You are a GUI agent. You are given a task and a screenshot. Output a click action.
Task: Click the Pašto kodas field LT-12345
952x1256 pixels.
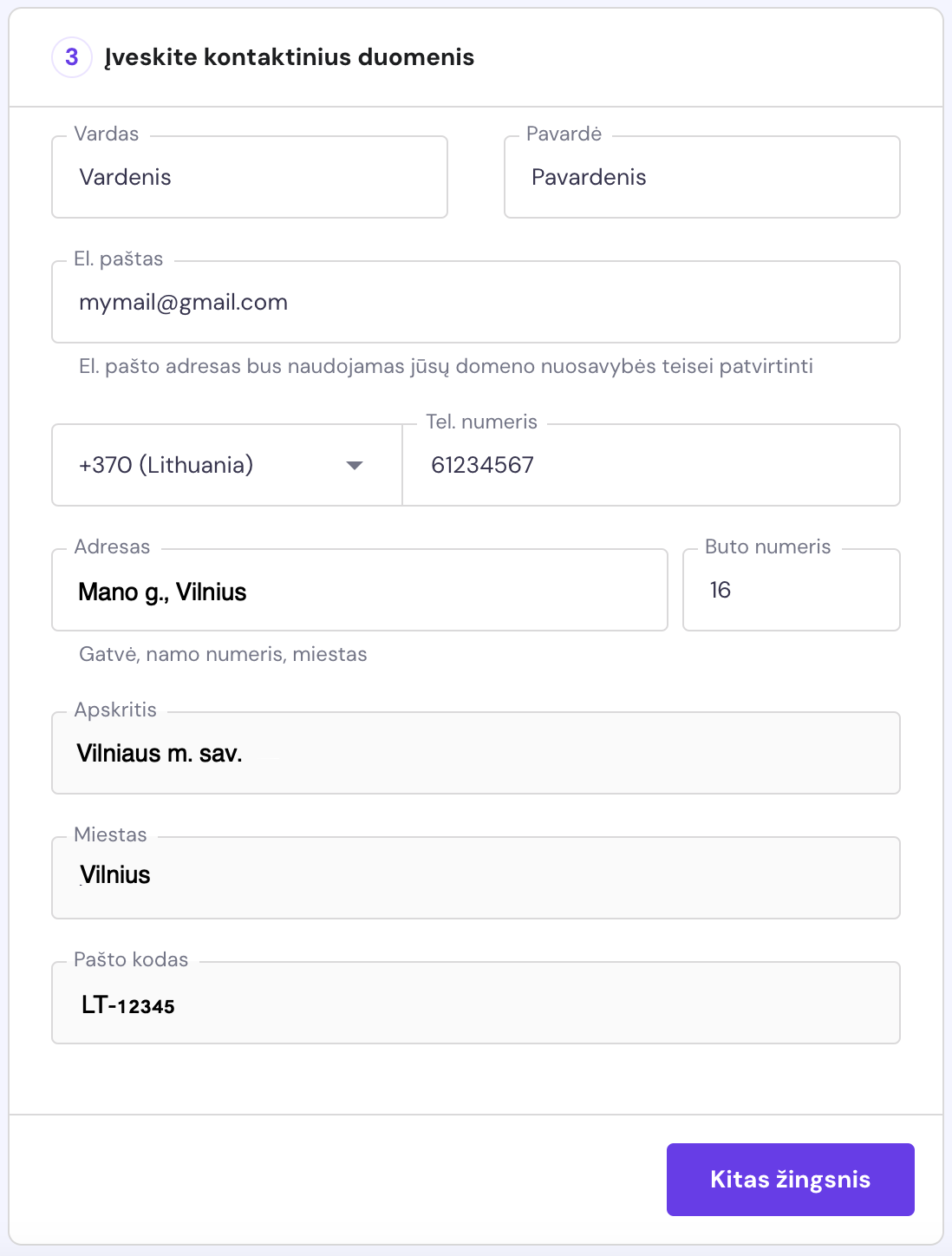point(475,1004)
